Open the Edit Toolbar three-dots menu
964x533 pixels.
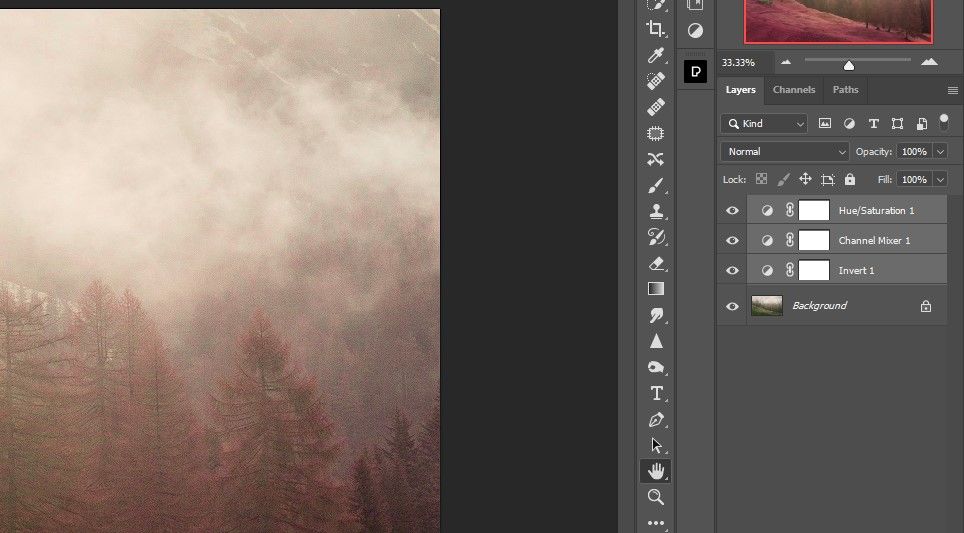[x=655, y=523]
